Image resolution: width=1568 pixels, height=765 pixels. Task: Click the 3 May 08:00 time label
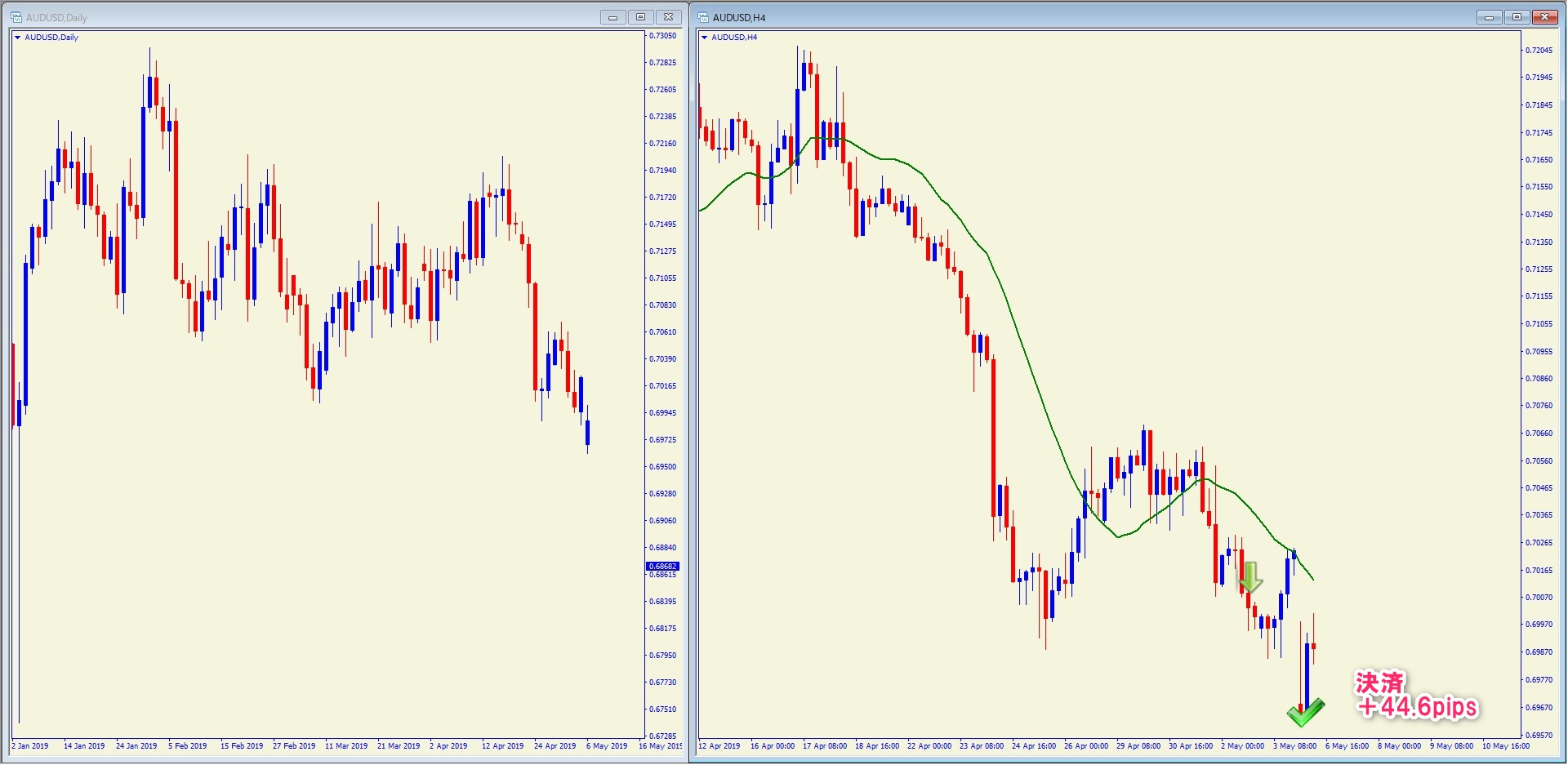point(1294,746)
